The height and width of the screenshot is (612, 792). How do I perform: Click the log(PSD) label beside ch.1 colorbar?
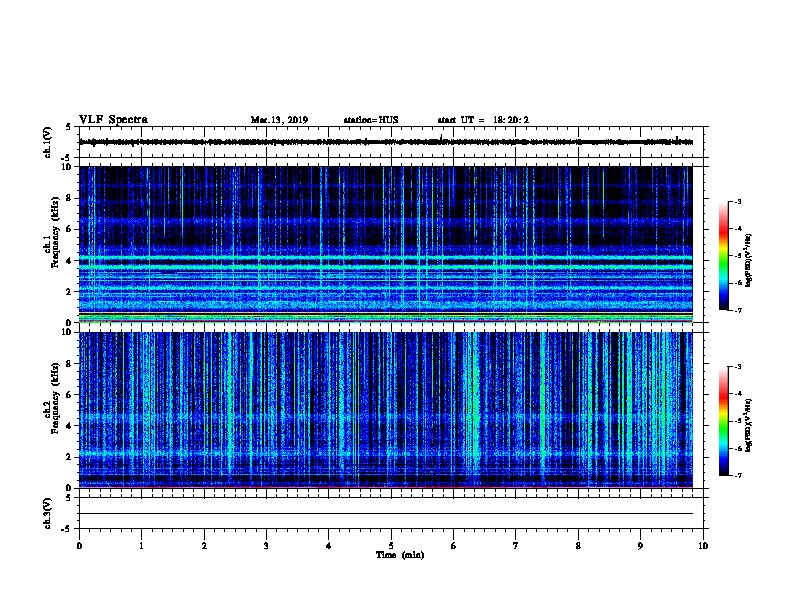point(749,260)
